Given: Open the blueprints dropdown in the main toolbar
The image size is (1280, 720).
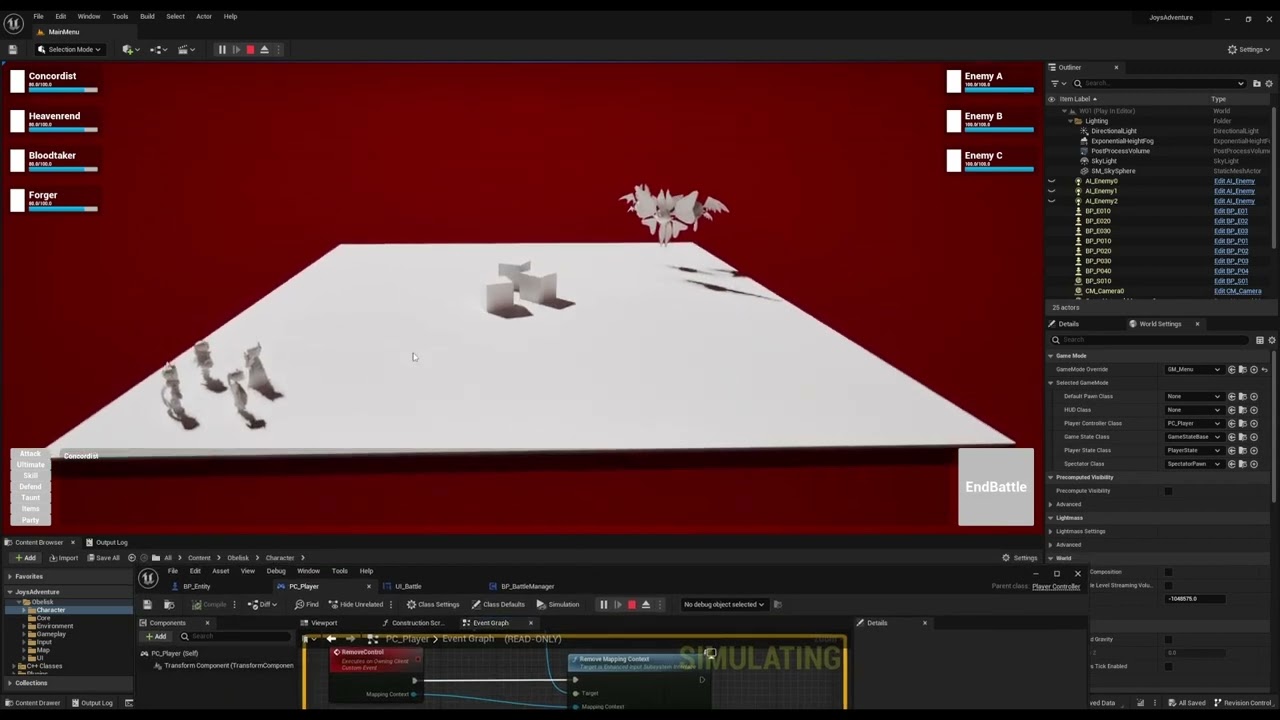Looking at the screenshot, I should (x=157, y=49).
